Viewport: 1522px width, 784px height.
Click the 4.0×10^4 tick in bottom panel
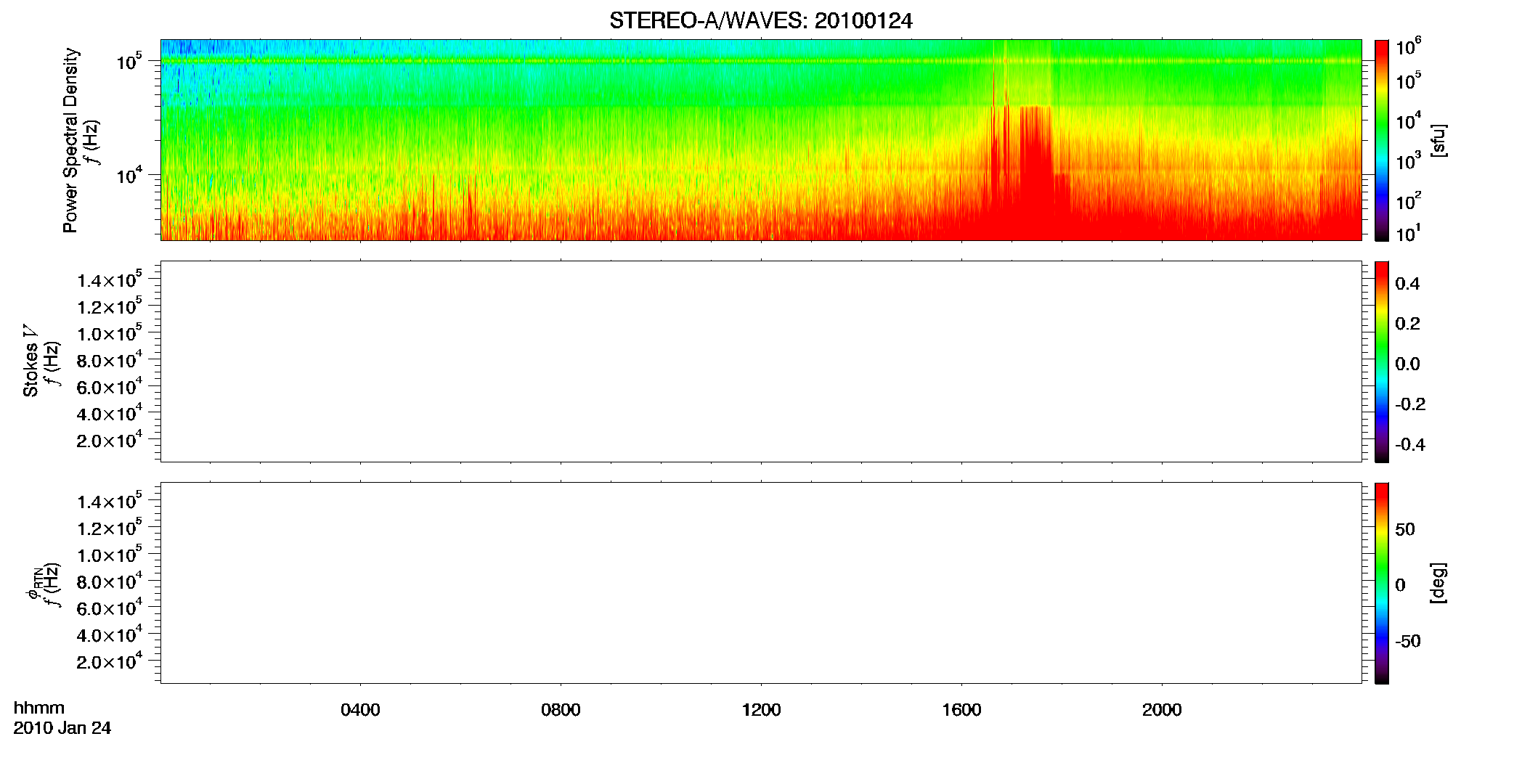tap(110, 634)
